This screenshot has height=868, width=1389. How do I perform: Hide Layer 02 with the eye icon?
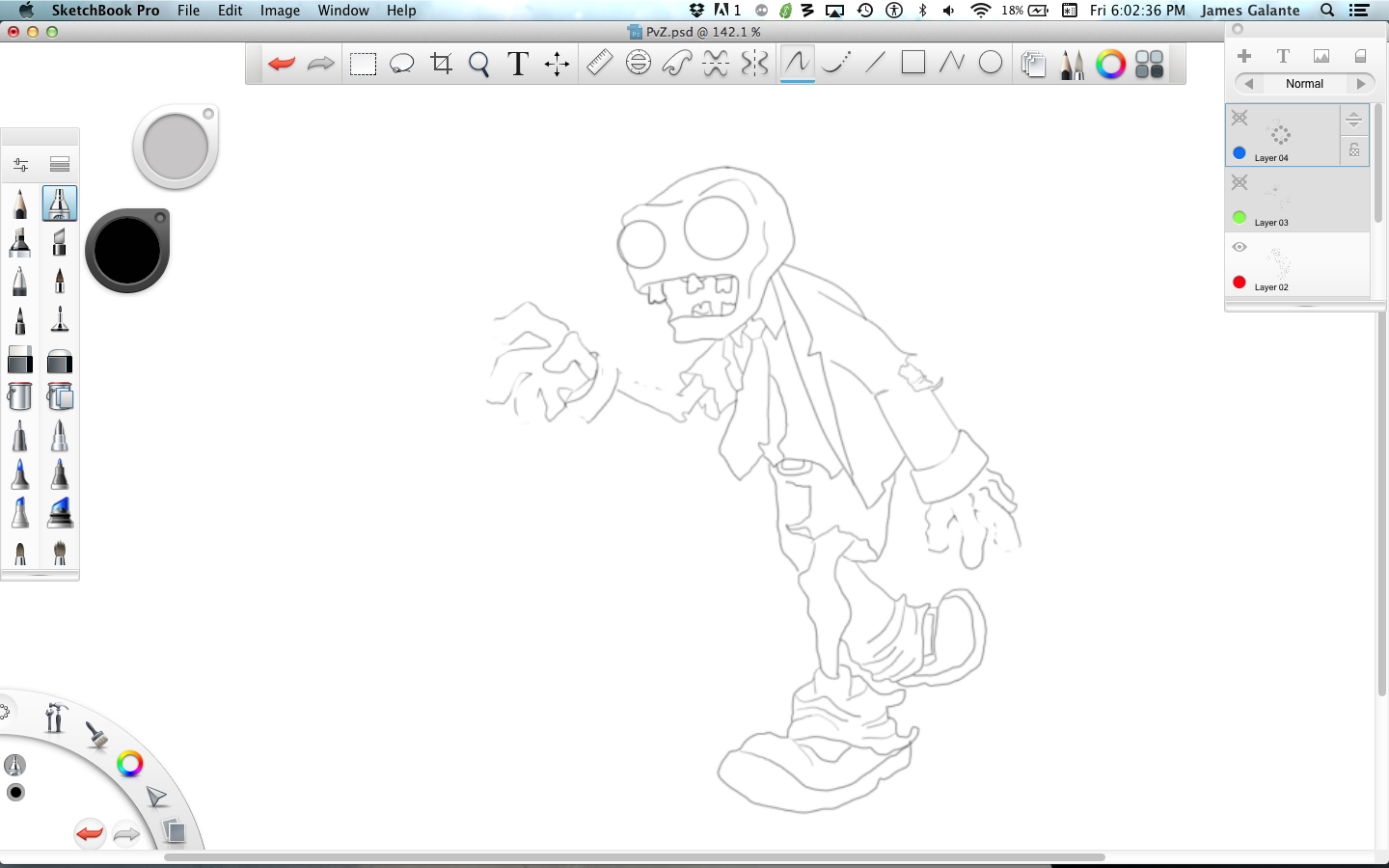click(1239, 247)
